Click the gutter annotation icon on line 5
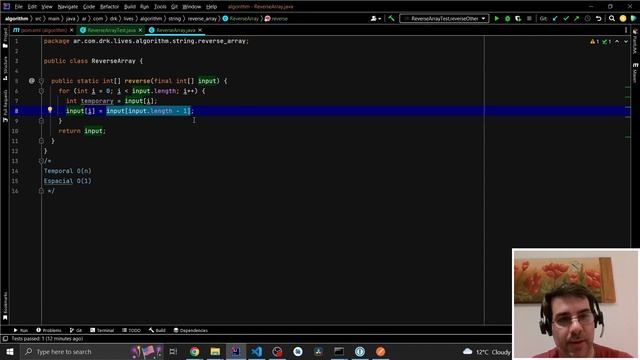The image size is (640, 360). (32, 81)
